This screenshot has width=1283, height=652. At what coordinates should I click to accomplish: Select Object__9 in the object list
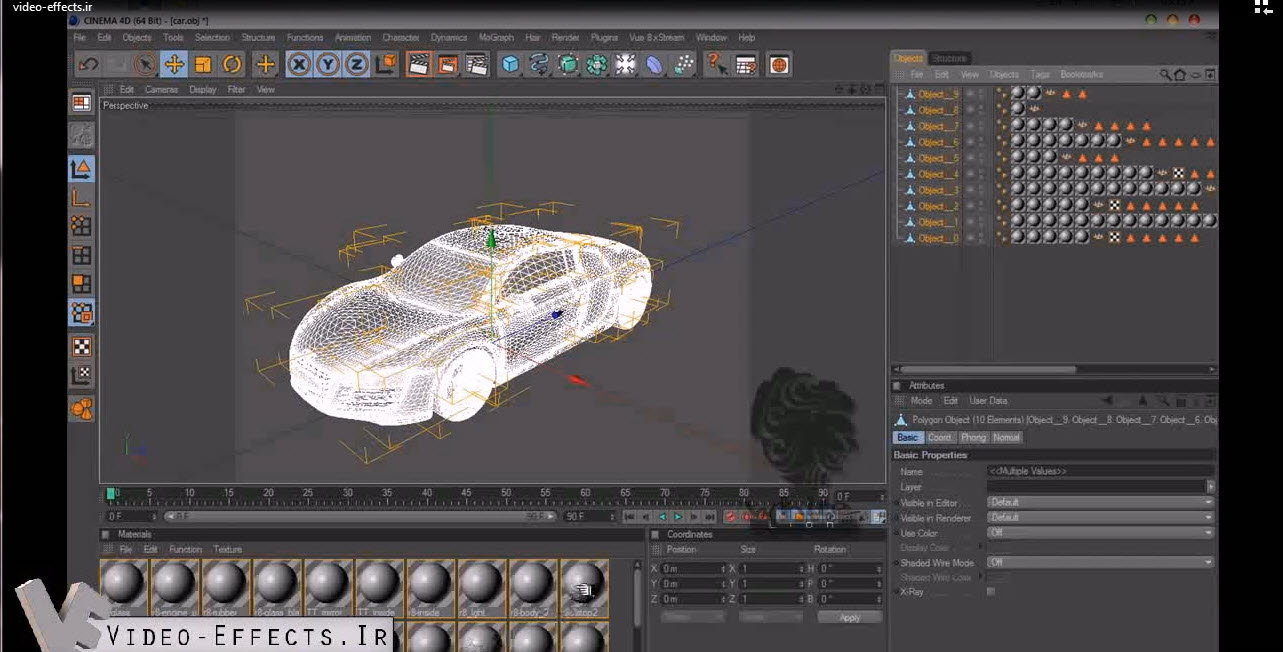click(x=939, y=94)
